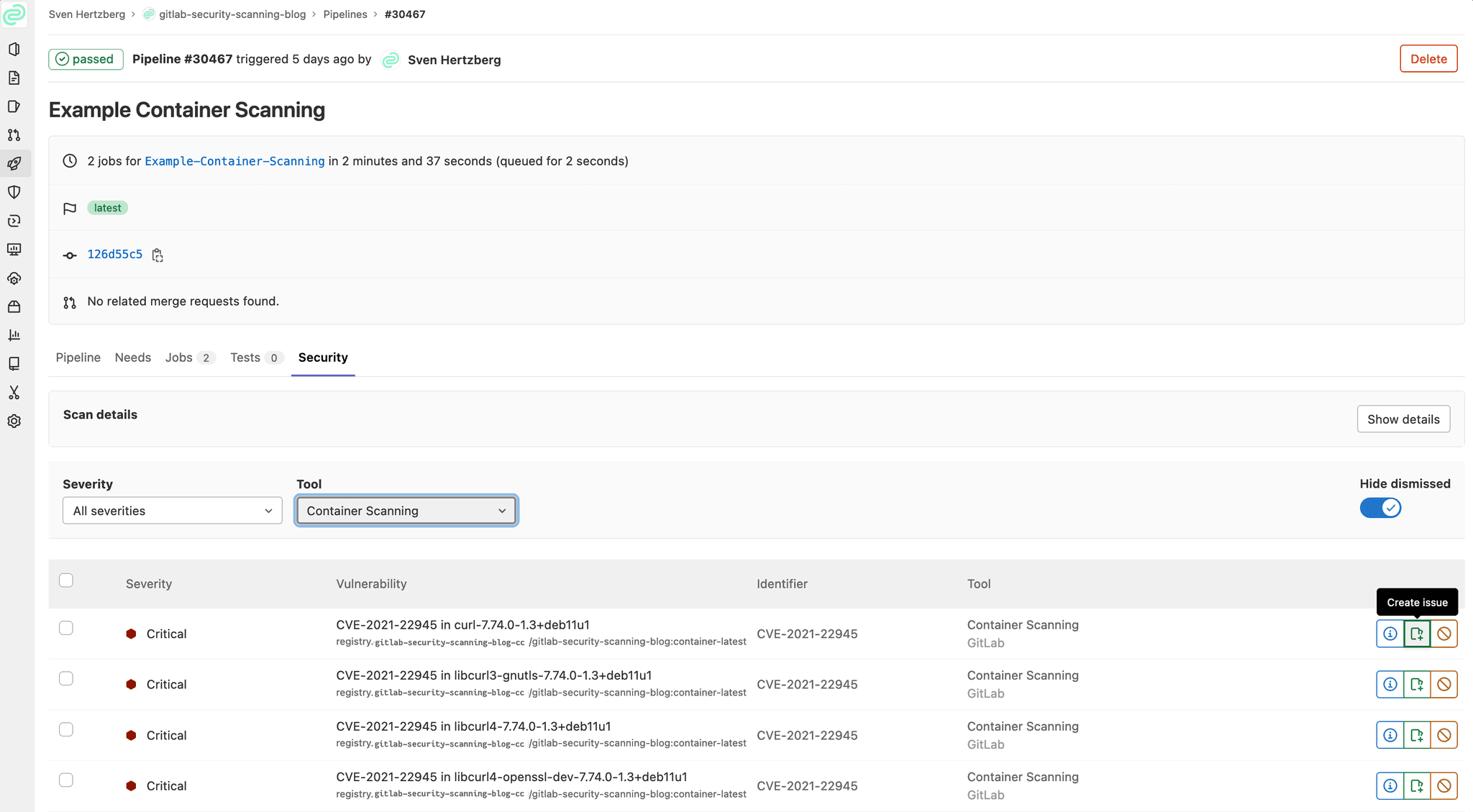Toggle the Hide dismissed switch
Screen dimensions: 1473x812
point(1379,508)
